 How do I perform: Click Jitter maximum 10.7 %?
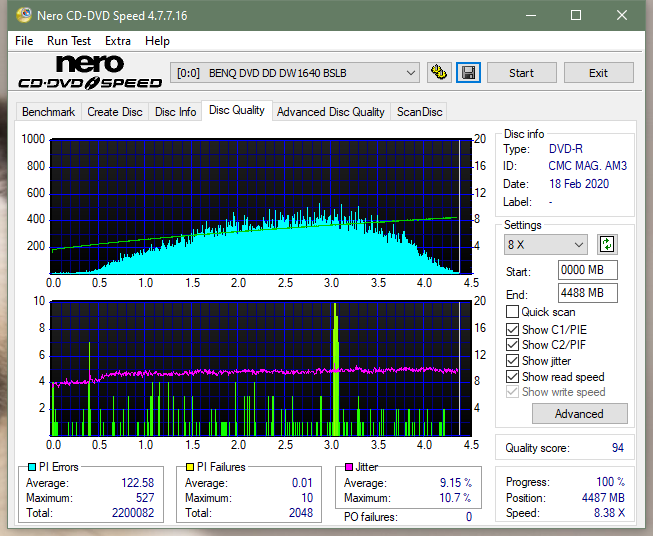pyautogui.click(x=456, y=498)
